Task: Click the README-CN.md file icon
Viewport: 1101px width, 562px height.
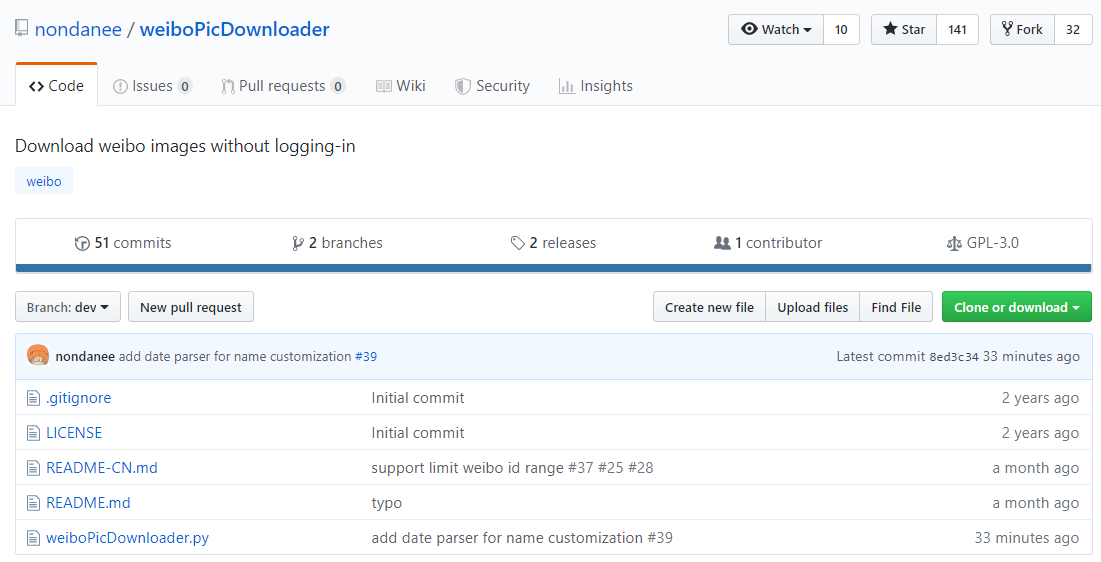Action: click(33, 468)
